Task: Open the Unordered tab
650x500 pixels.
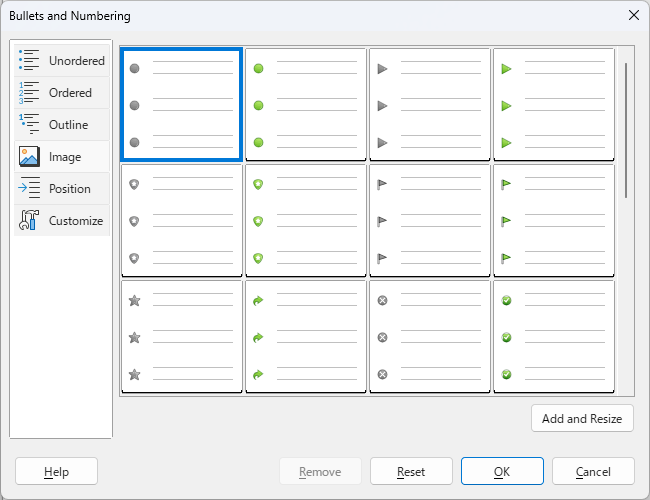Action: (x=61, y=61)
